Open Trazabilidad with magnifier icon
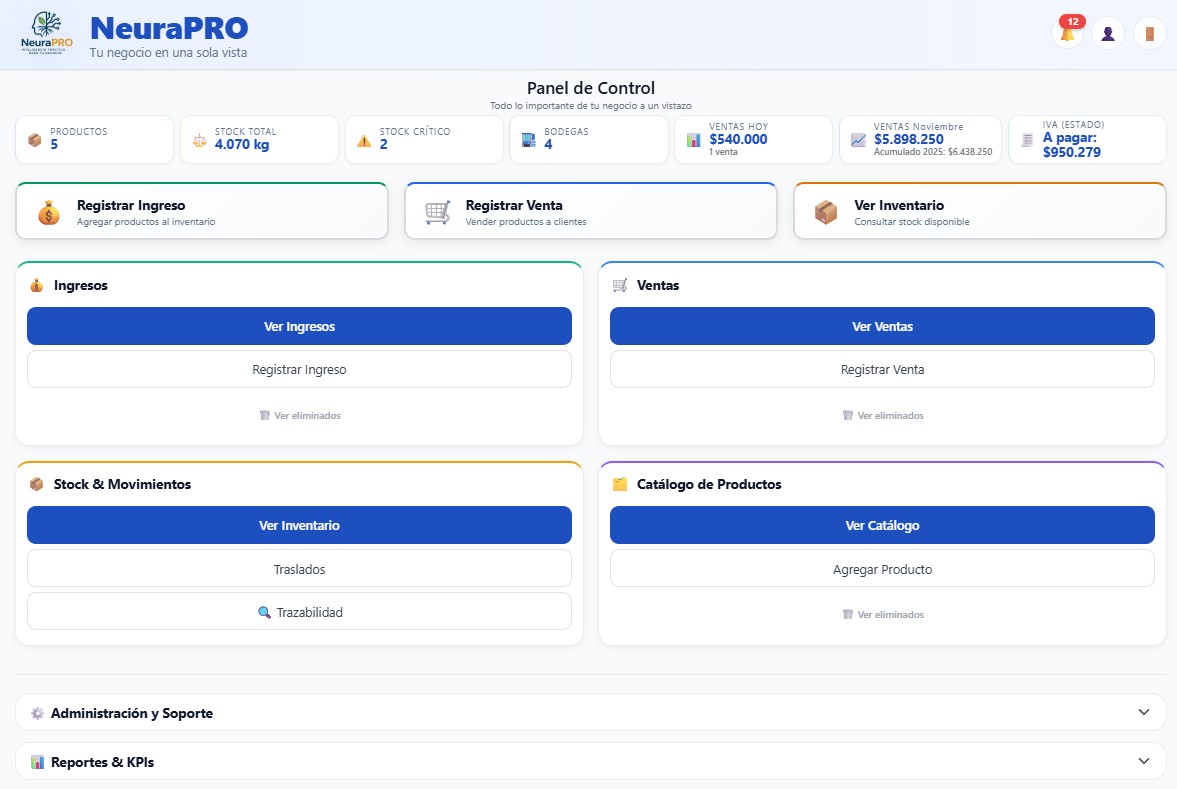Screen dimensions: 1177x789 point(299,612)
